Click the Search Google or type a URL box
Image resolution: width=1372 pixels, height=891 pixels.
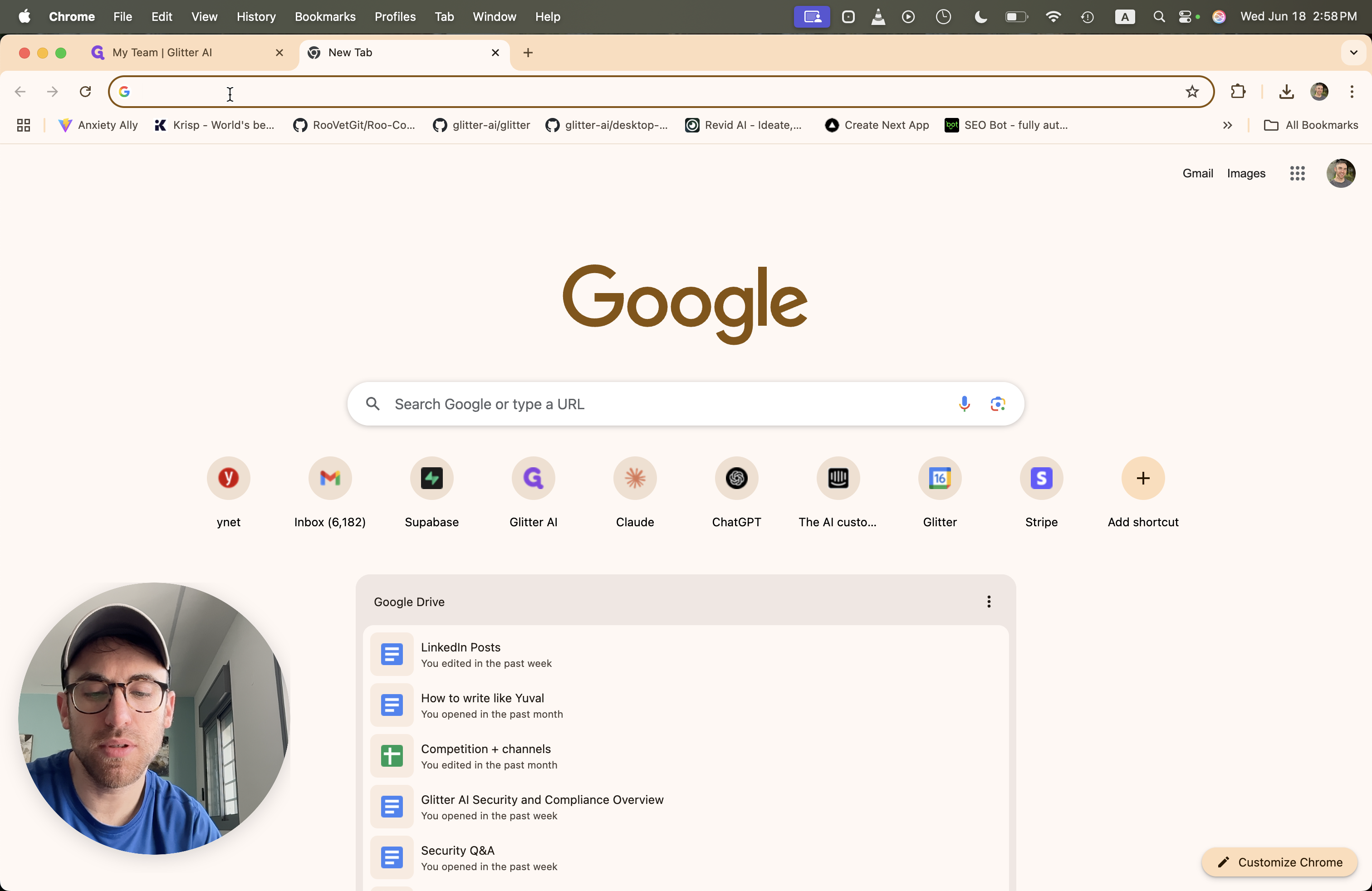click(x=686, y=404)
